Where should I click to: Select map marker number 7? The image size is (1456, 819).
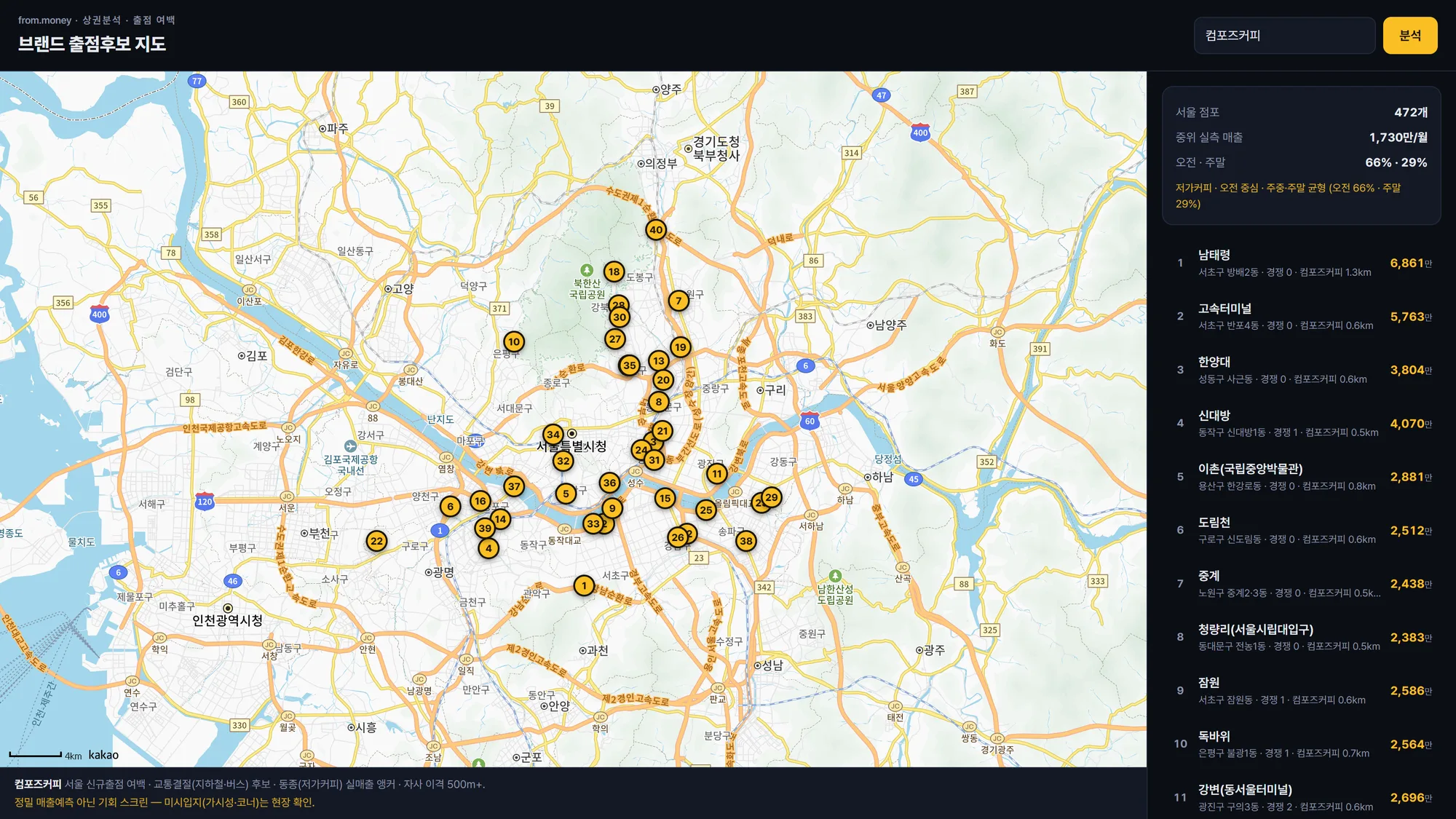pos(678,301)
